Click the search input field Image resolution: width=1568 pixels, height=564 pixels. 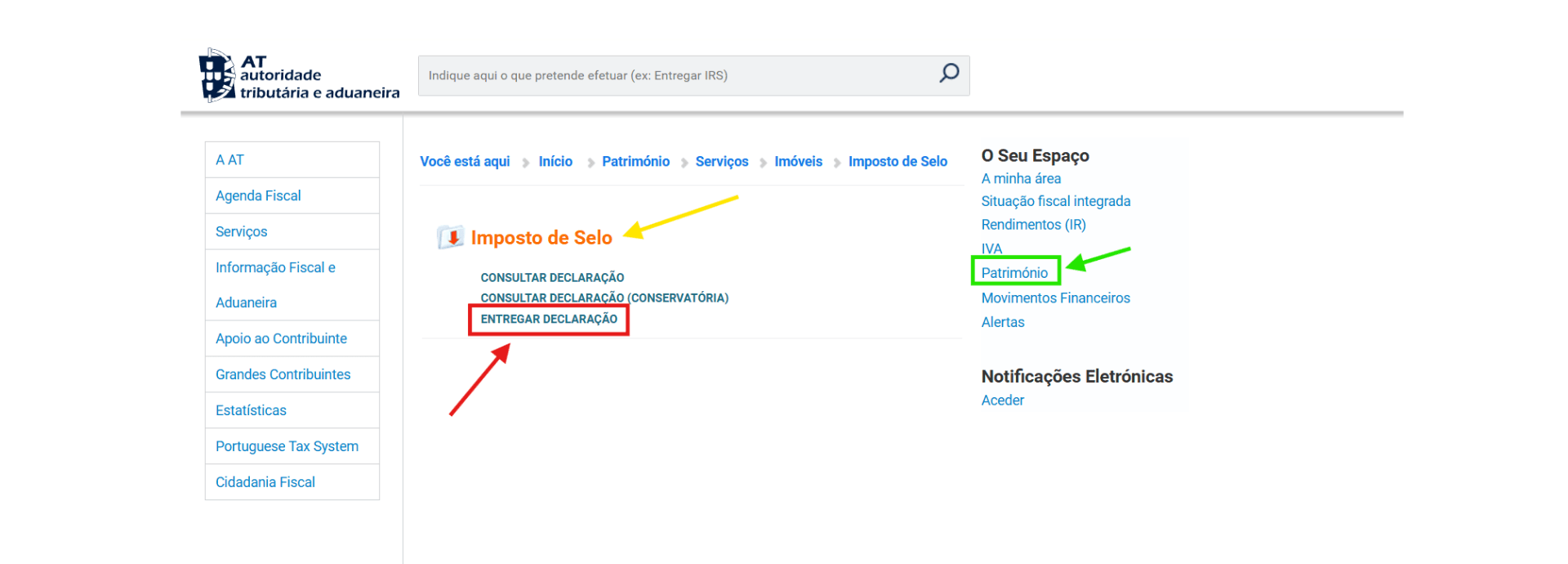pyautogui.click(x=678, y=75)
